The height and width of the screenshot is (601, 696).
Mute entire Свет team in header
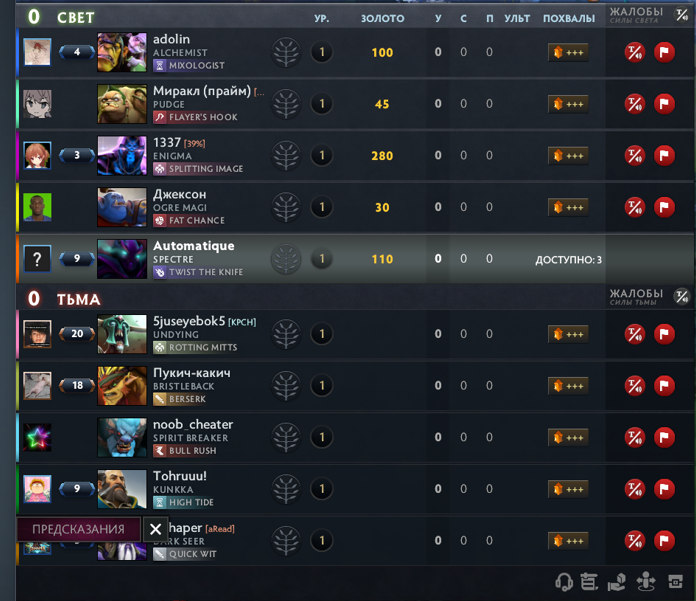point(682,15)
